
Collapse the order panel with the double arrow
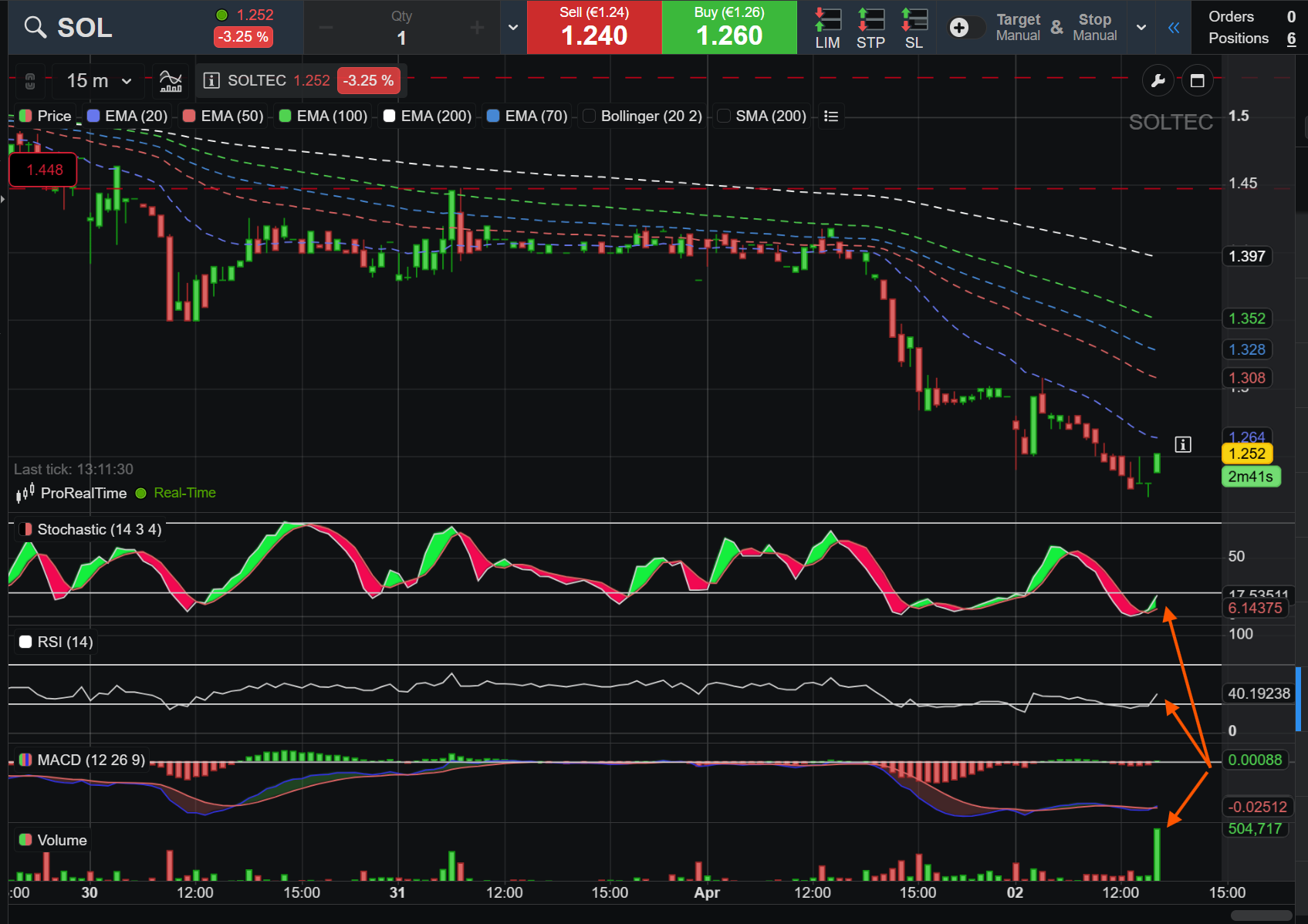1174,28
